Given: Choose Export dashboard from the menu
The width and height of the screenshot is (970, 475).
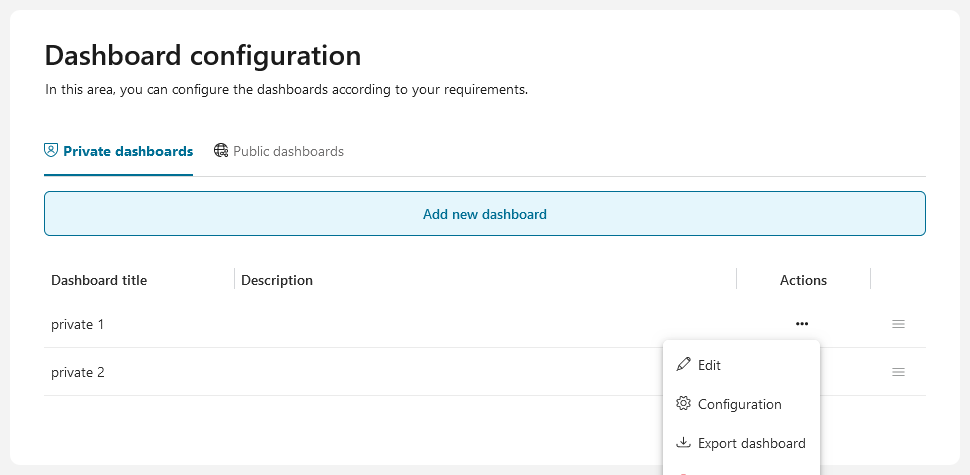Looking at the screenshot, I should pyautogui.click(x=751, y=444).
